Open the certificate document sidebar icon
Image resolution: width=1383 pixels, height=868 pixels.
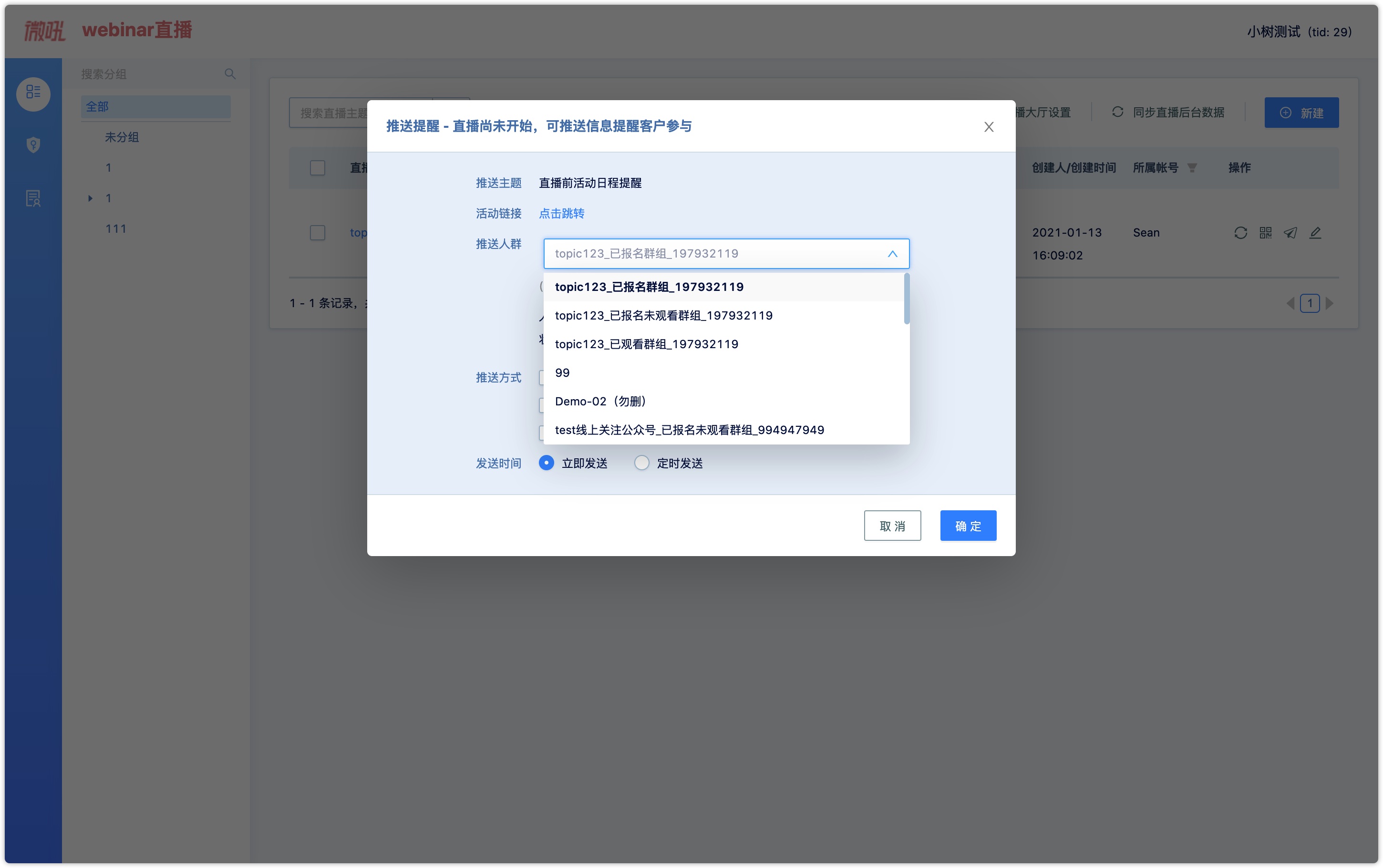tap(33, 198)
